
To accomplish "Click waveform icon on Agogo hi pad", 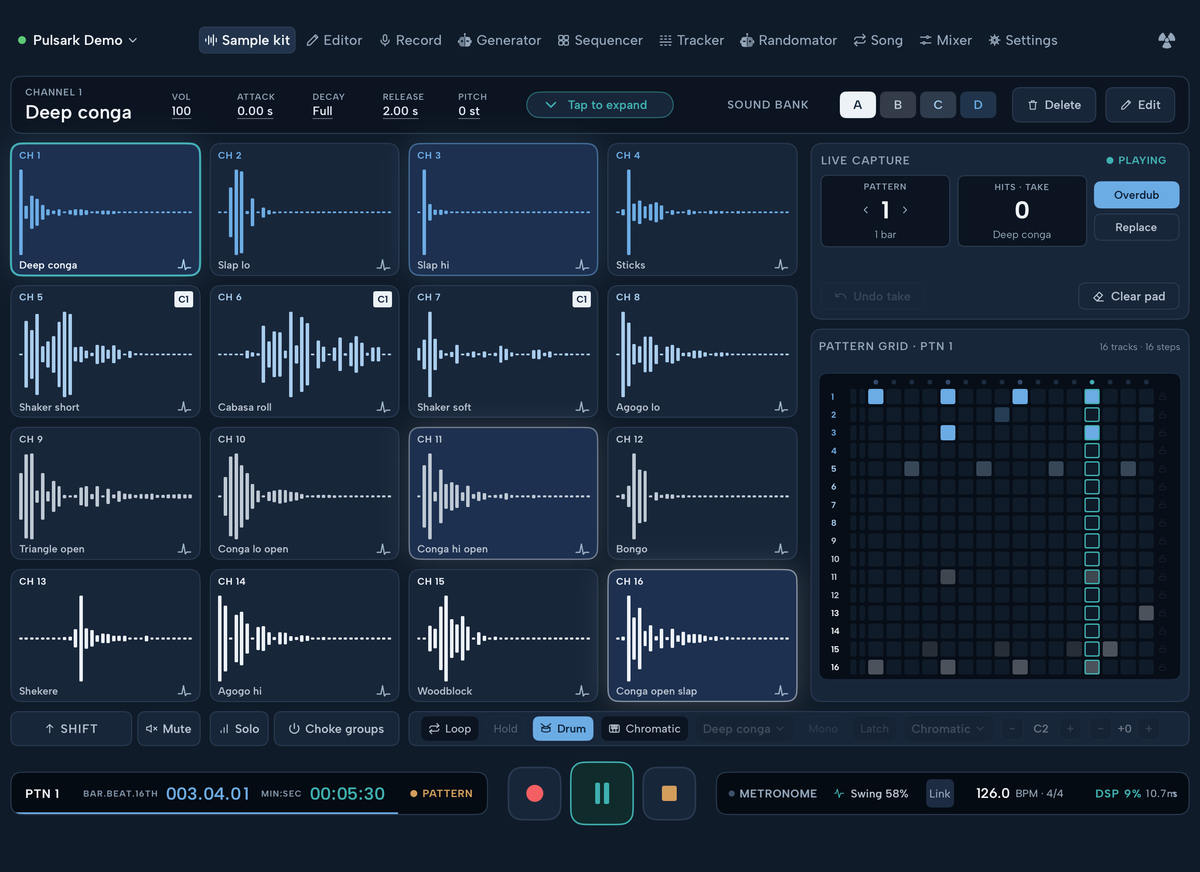I will pyautogui.click(x=383, y=691).
